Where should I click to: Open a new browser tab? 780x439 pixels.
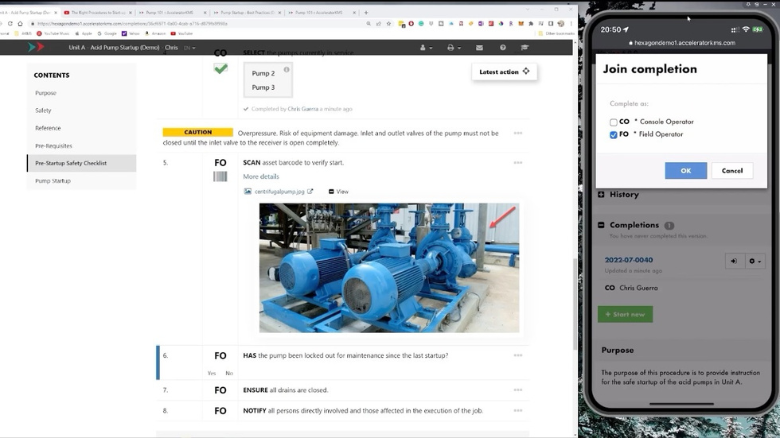366,12
